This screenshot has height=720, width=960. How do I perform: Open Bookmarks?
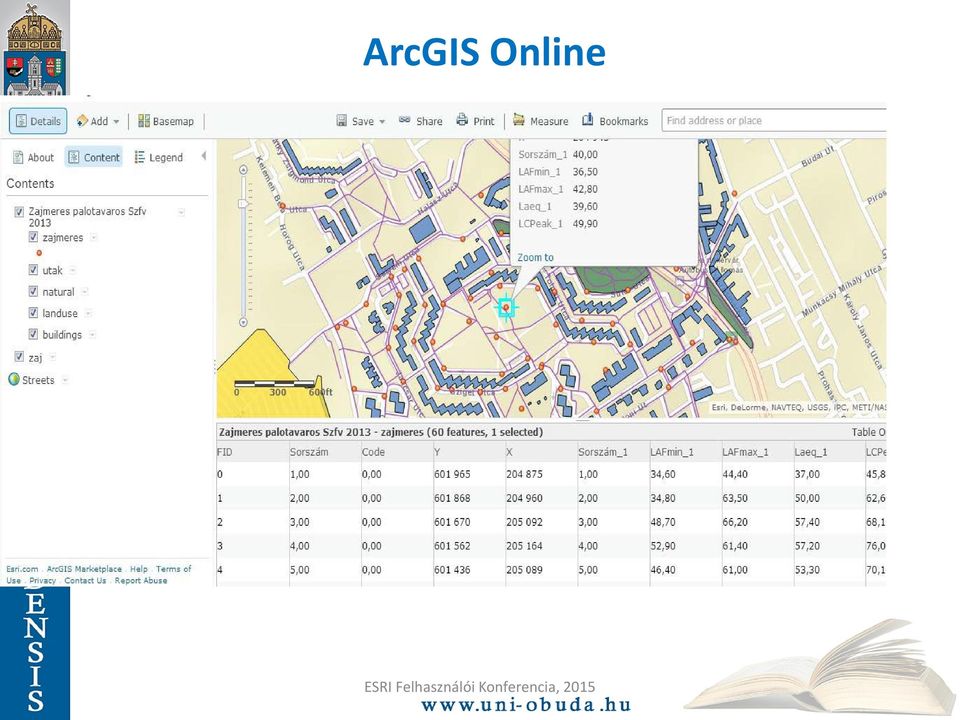point(615,121)
